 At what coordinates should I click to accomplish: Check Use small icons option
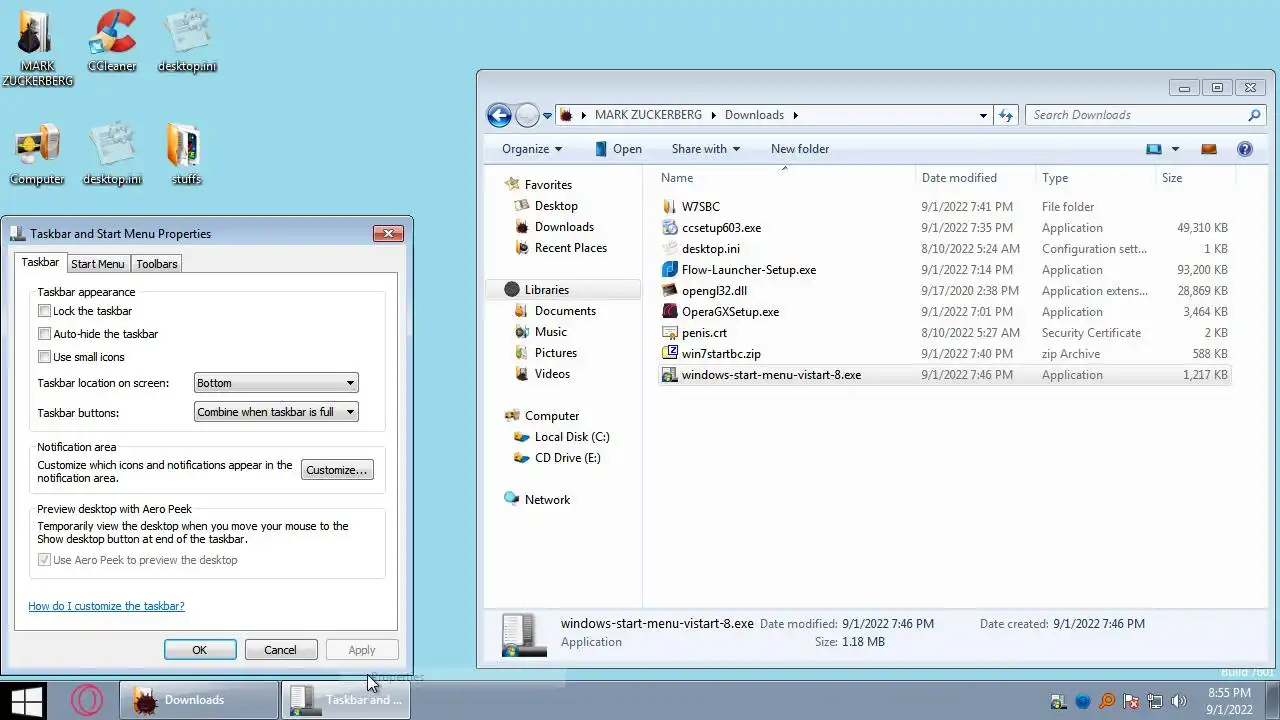[44, 357]
